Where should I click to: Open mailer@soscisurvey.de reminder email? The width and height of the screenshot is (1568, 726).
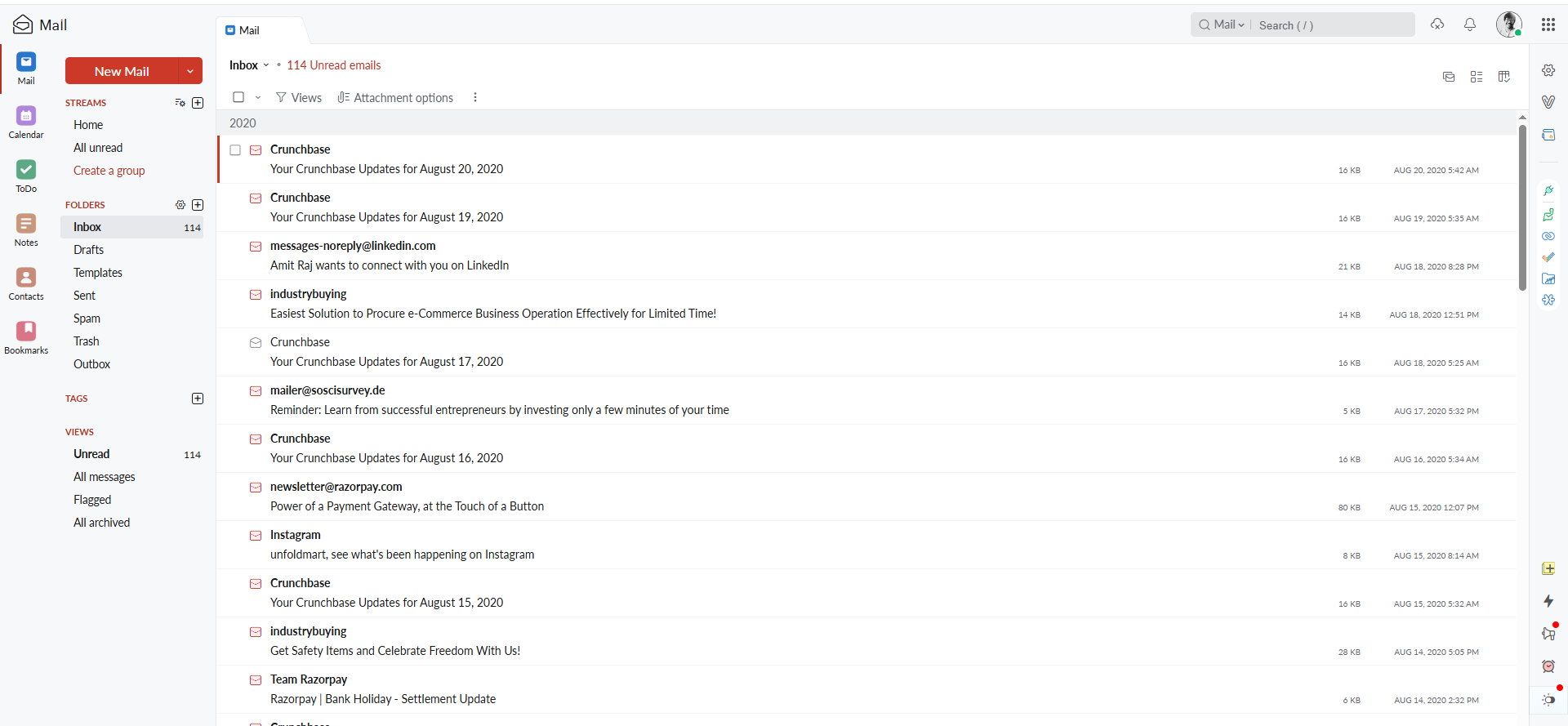pyautogui.click(x=867, y=400)
